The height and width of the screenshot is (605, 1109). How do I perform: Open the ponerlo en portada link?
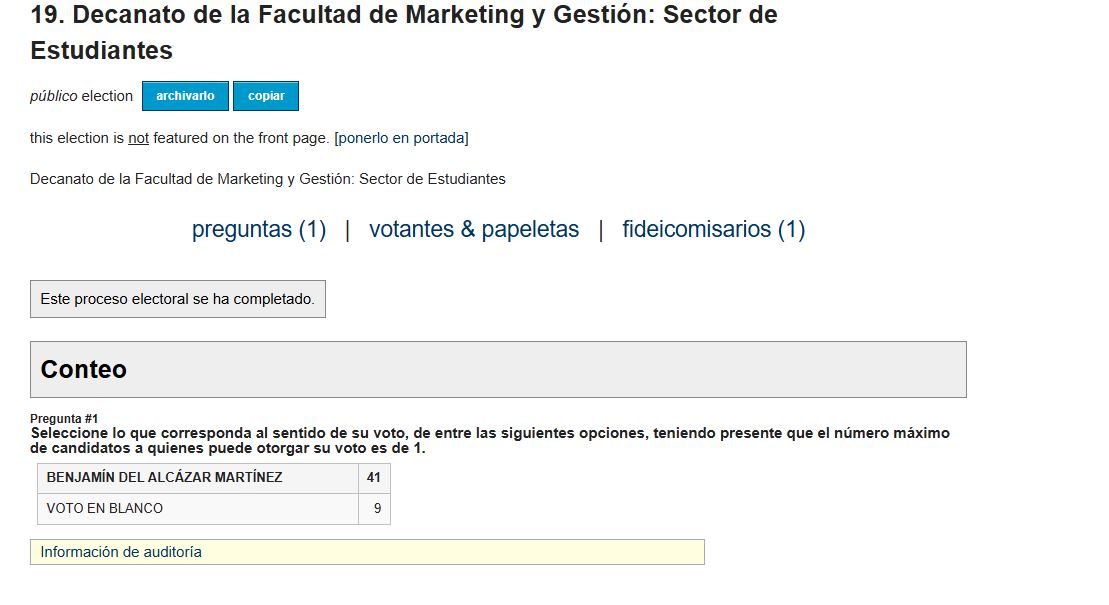coord(401,138)
